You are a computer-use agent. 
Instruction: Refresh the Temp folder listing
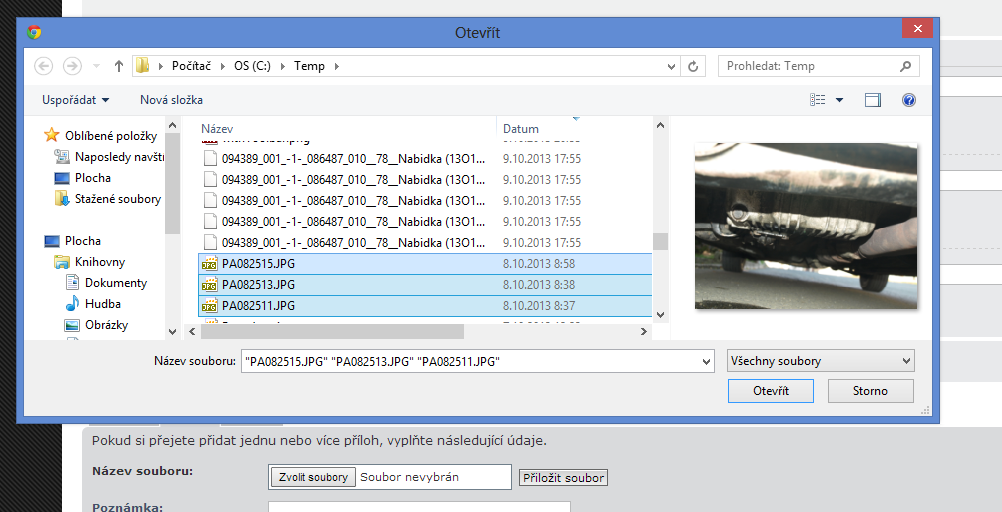[693, 66]
